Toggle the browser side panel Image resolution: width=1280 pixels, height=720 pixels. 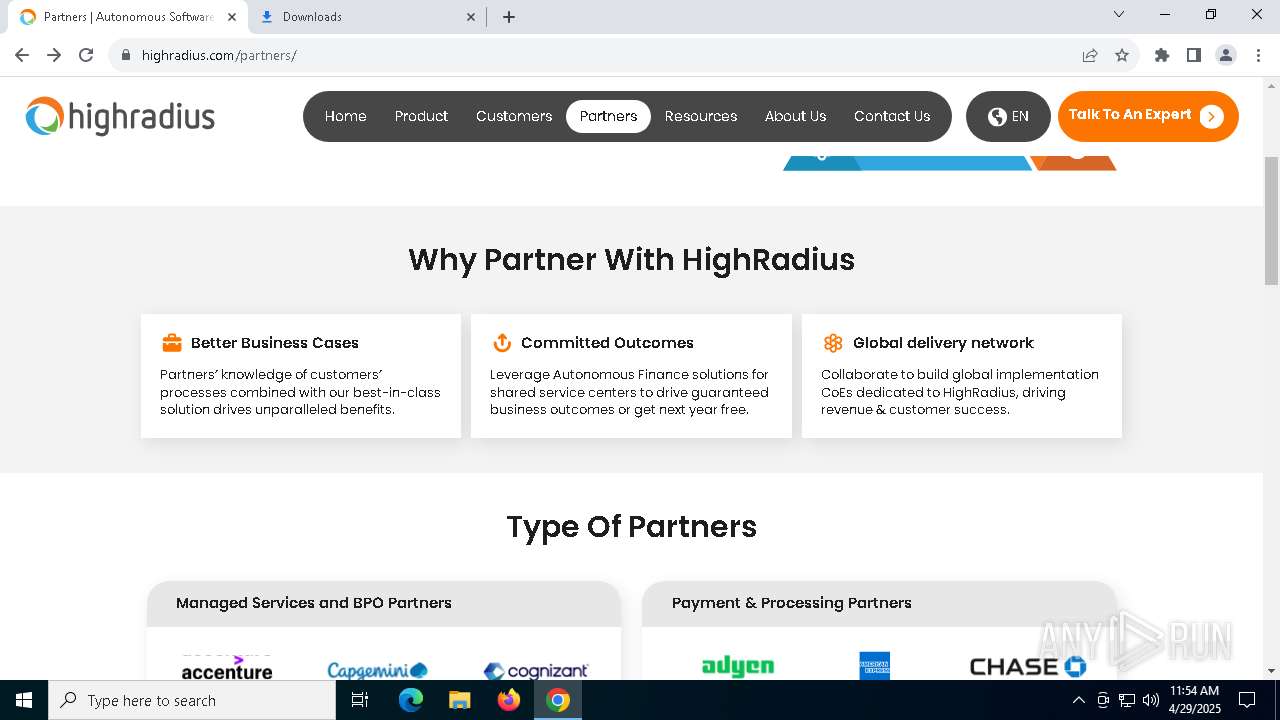[1194, 55]
